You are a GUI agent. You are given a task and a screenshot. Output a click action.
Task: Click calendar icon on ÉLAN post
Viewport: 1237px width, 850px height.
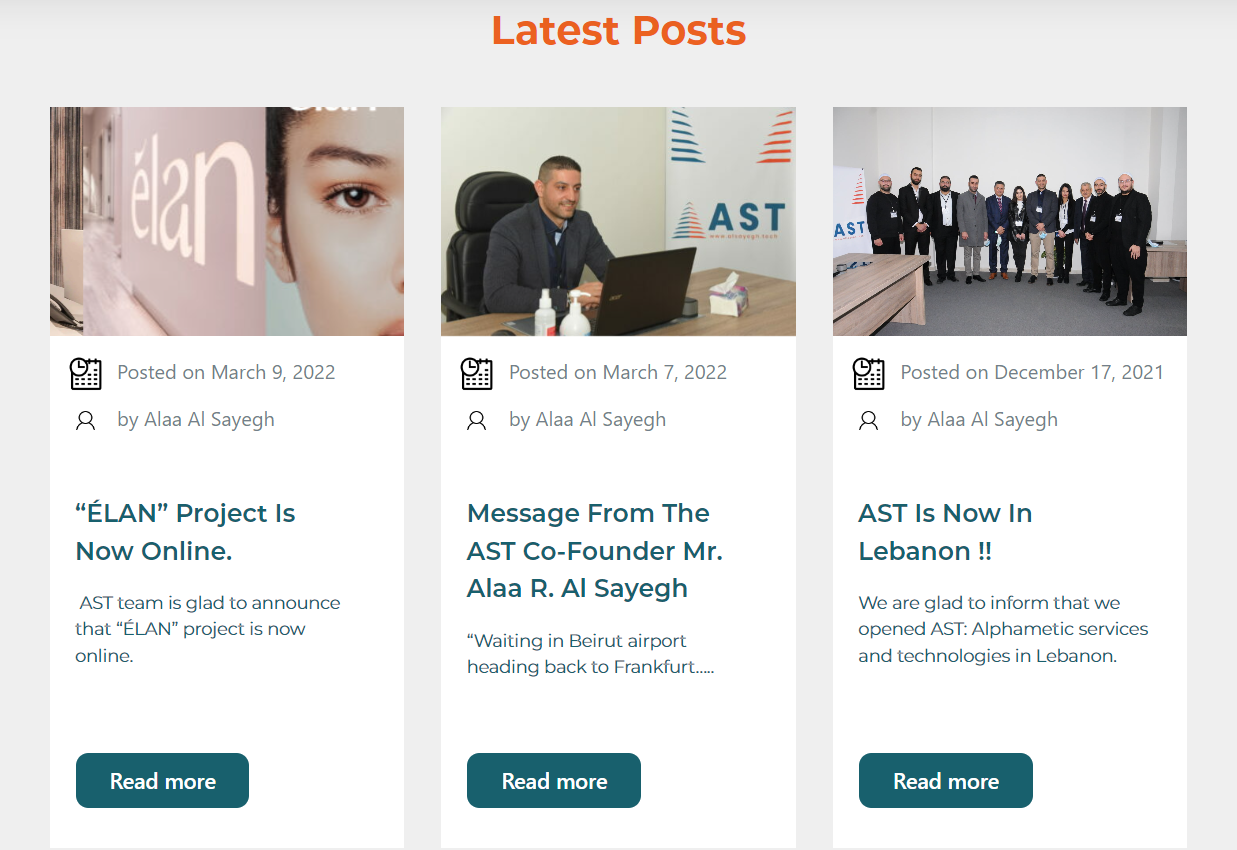coord(85,373)
